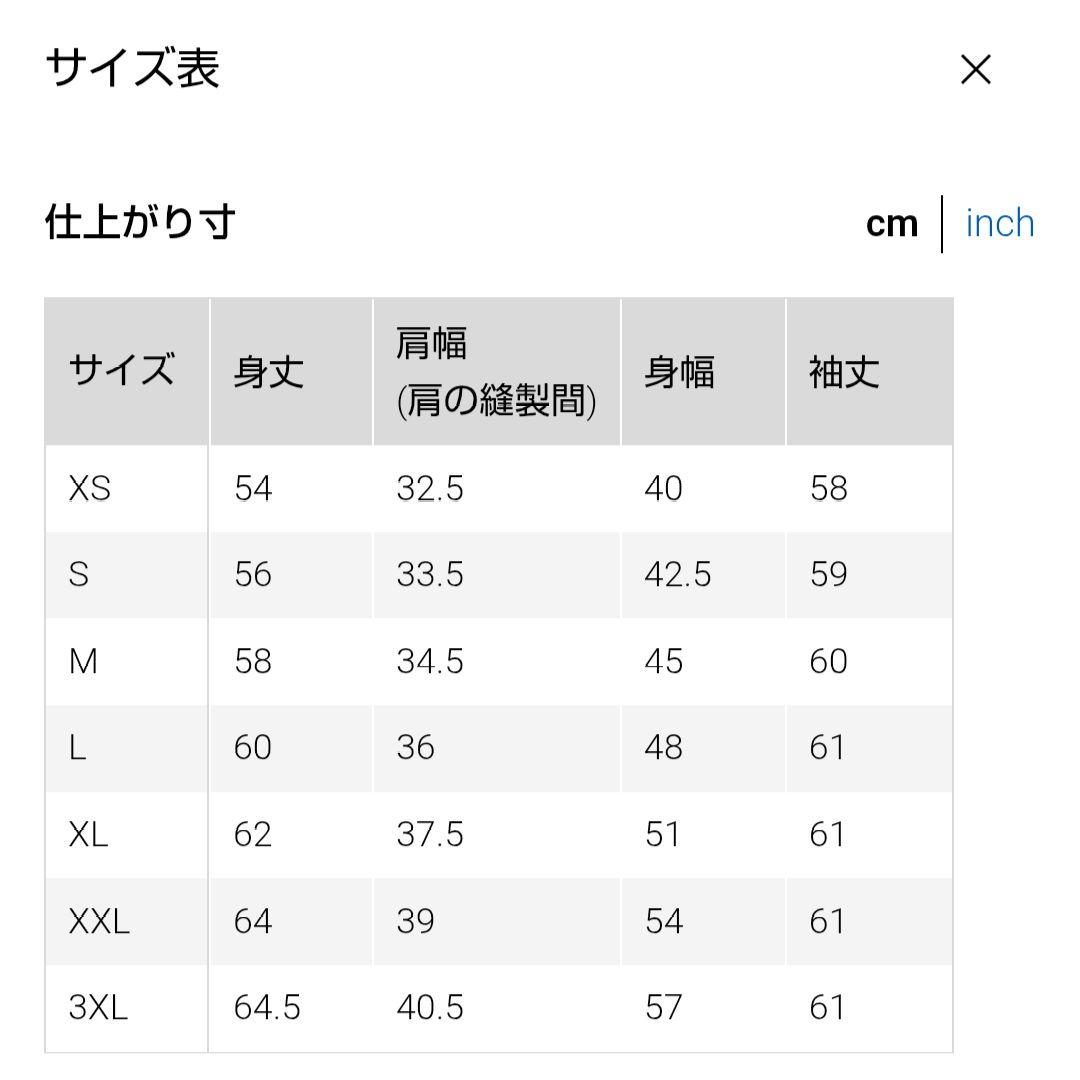Switch measurement units to inch
The width and height of the screenshot is (1080, 1080).
click(999, 224)
